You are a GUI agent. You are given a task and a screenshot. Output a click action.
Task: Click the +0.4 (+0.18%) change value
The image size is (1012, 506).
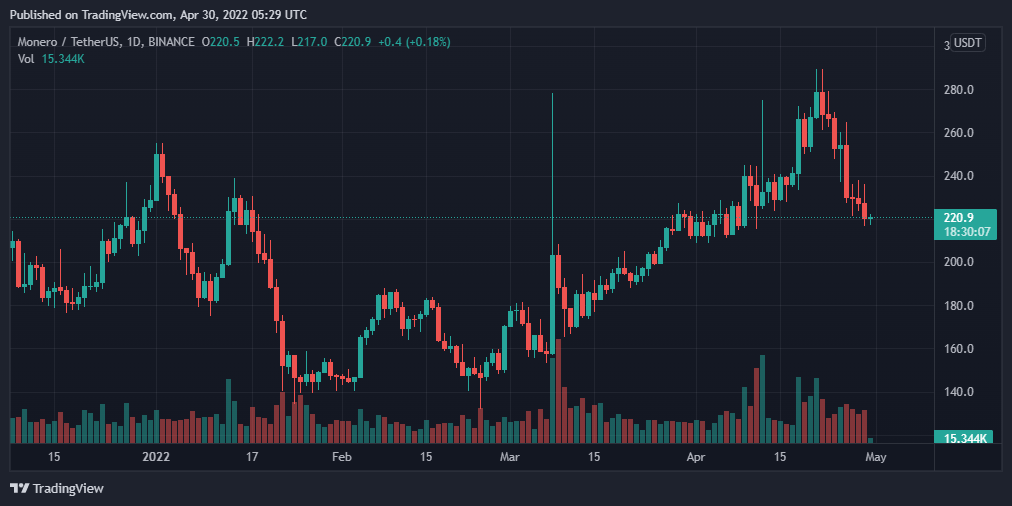coord(414,42)
